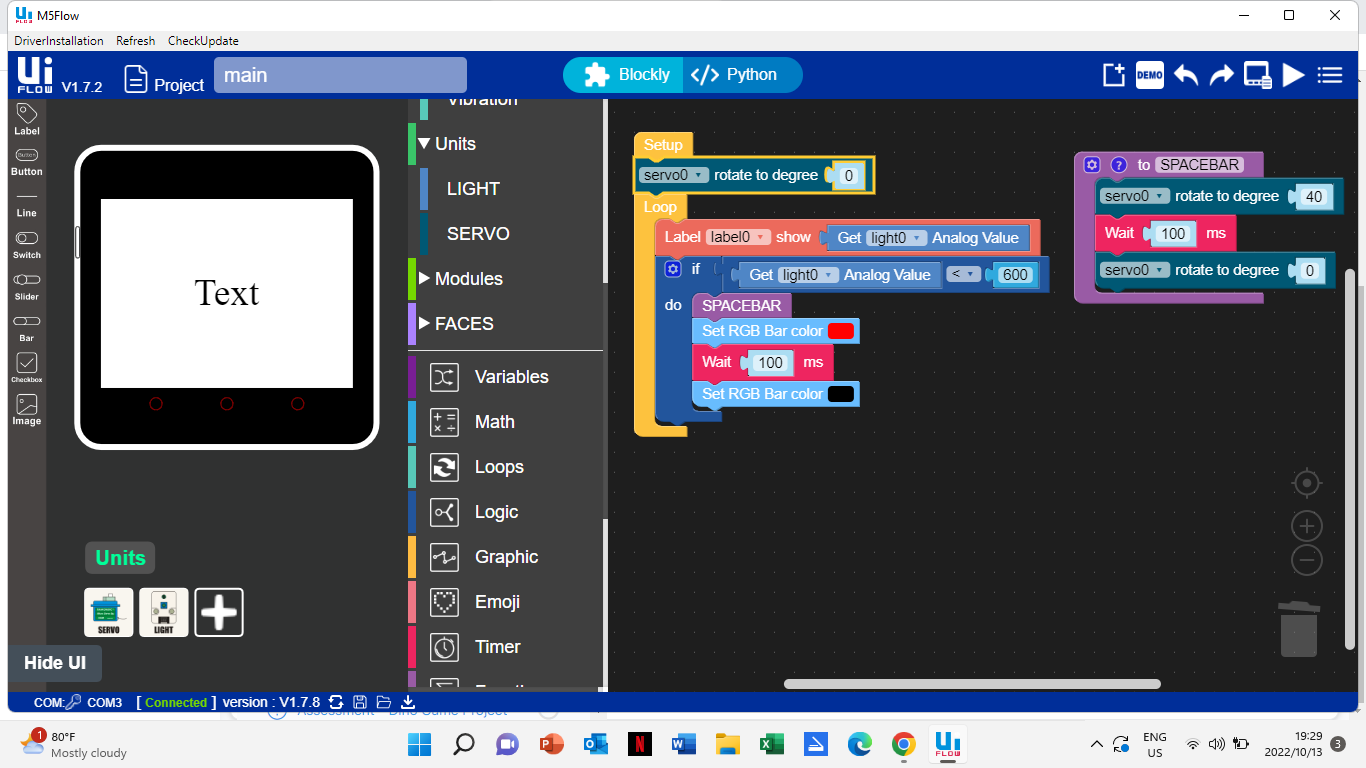The width and height of the screenshot is (1366, 768).
Task: Add a new unit with the plus tile
Action: click(219, 612)
